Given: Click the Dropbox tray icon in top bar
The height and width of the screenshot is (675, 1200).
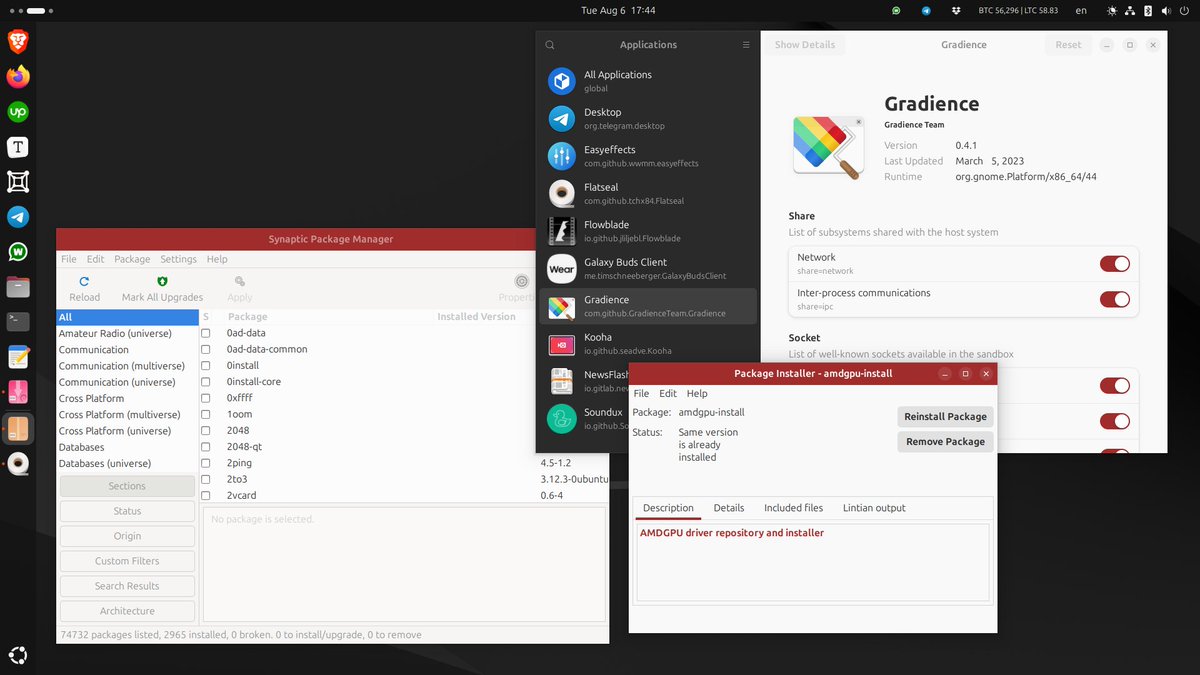Looking at the screenshot, I should (955, 10).
